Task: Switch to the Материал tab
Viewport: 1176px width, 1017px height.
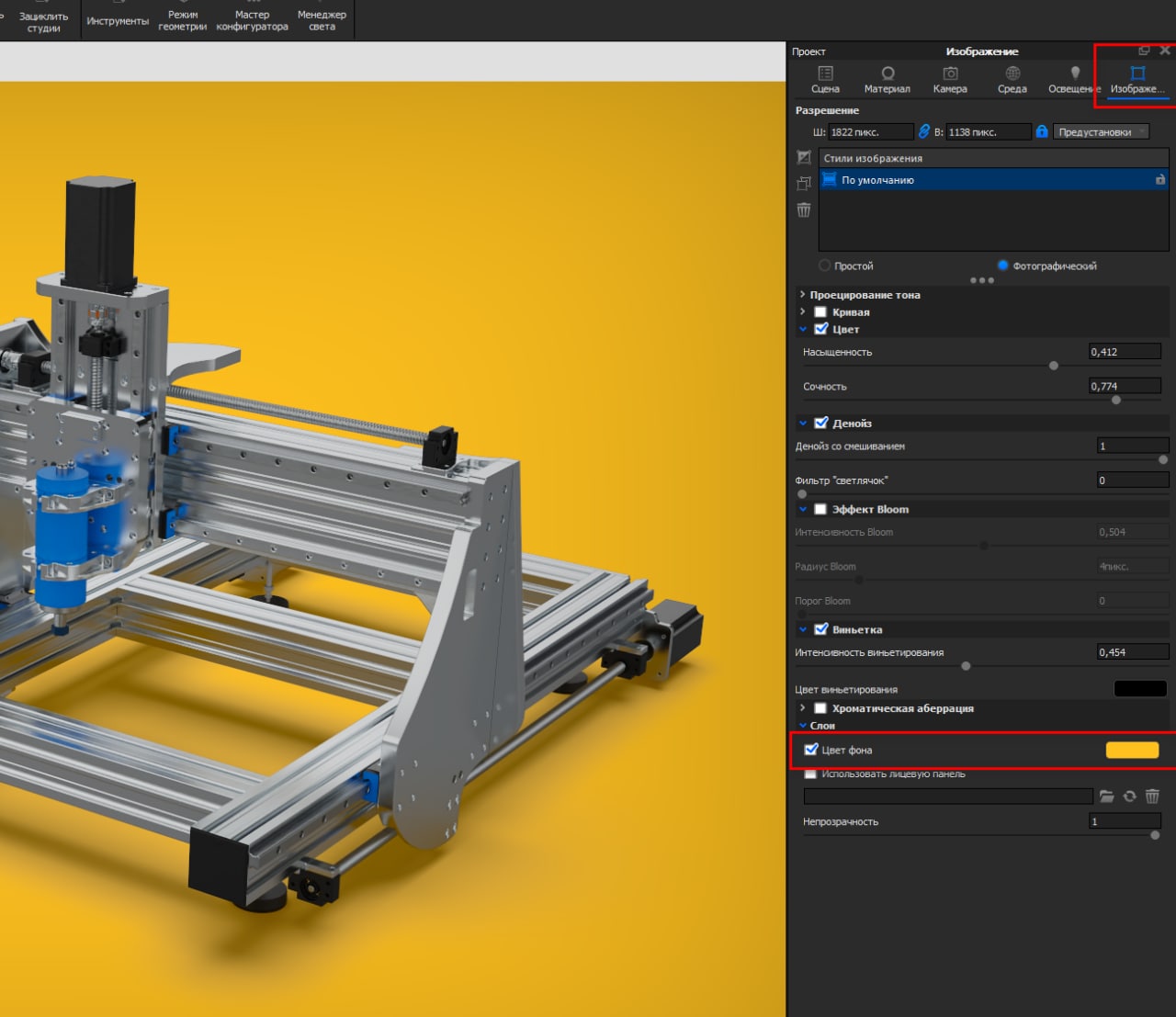Action: (887, 79)
